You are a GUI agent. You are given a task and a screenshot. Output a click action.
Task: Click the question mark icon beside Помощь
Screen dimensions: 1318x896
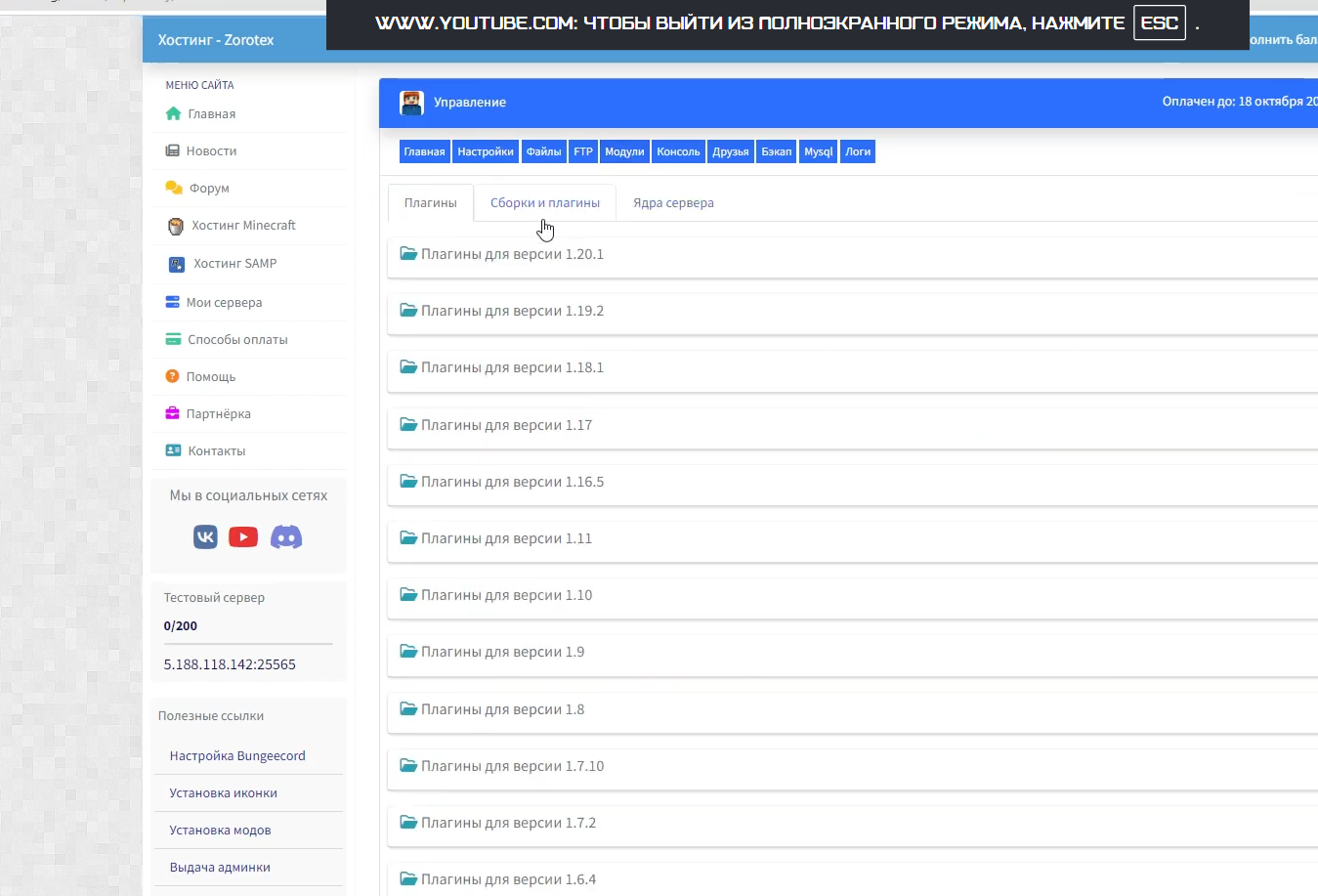coord(173,376)
